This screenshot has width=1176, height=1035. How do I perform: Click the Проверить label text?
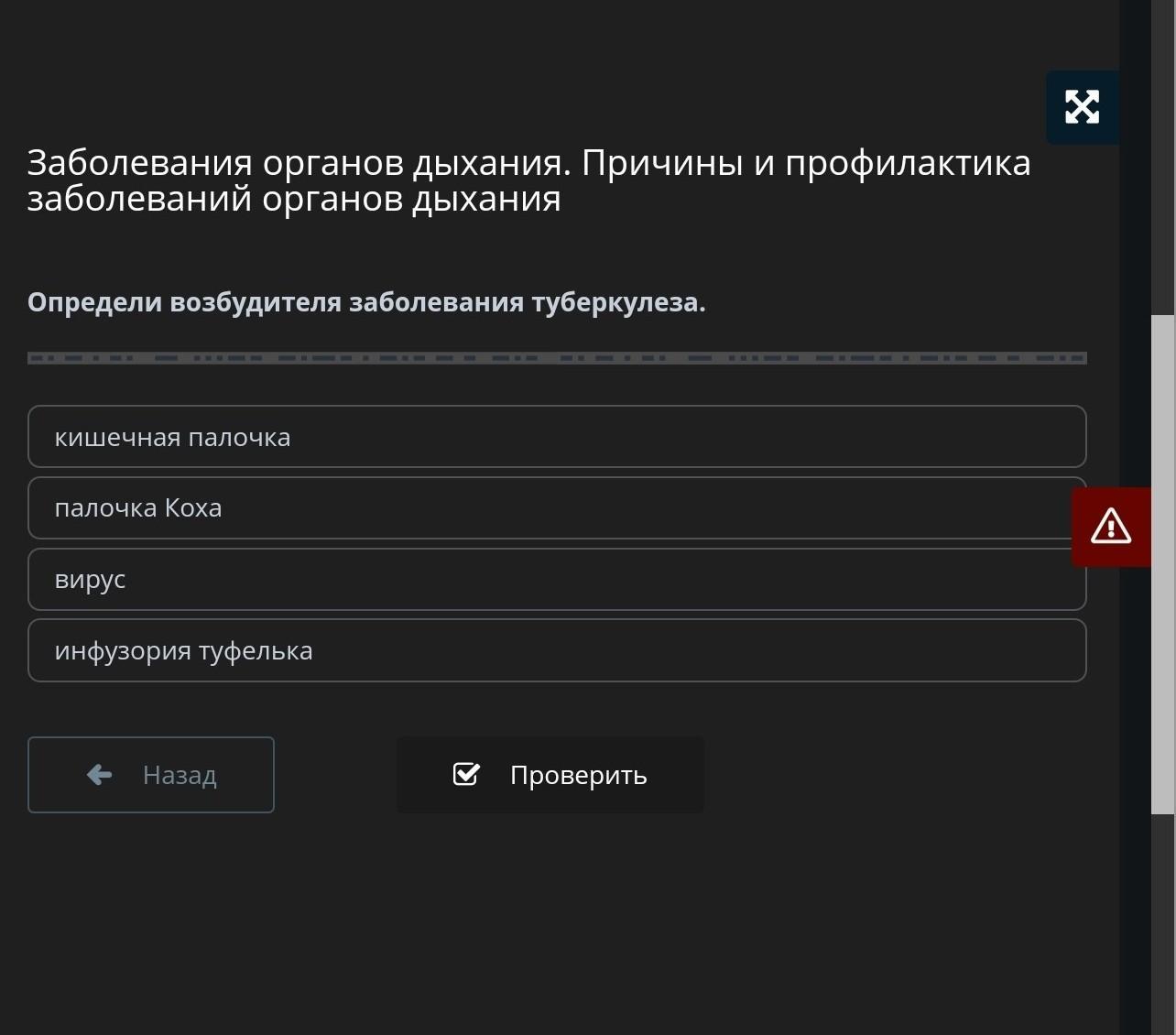[x=579, y=776]
